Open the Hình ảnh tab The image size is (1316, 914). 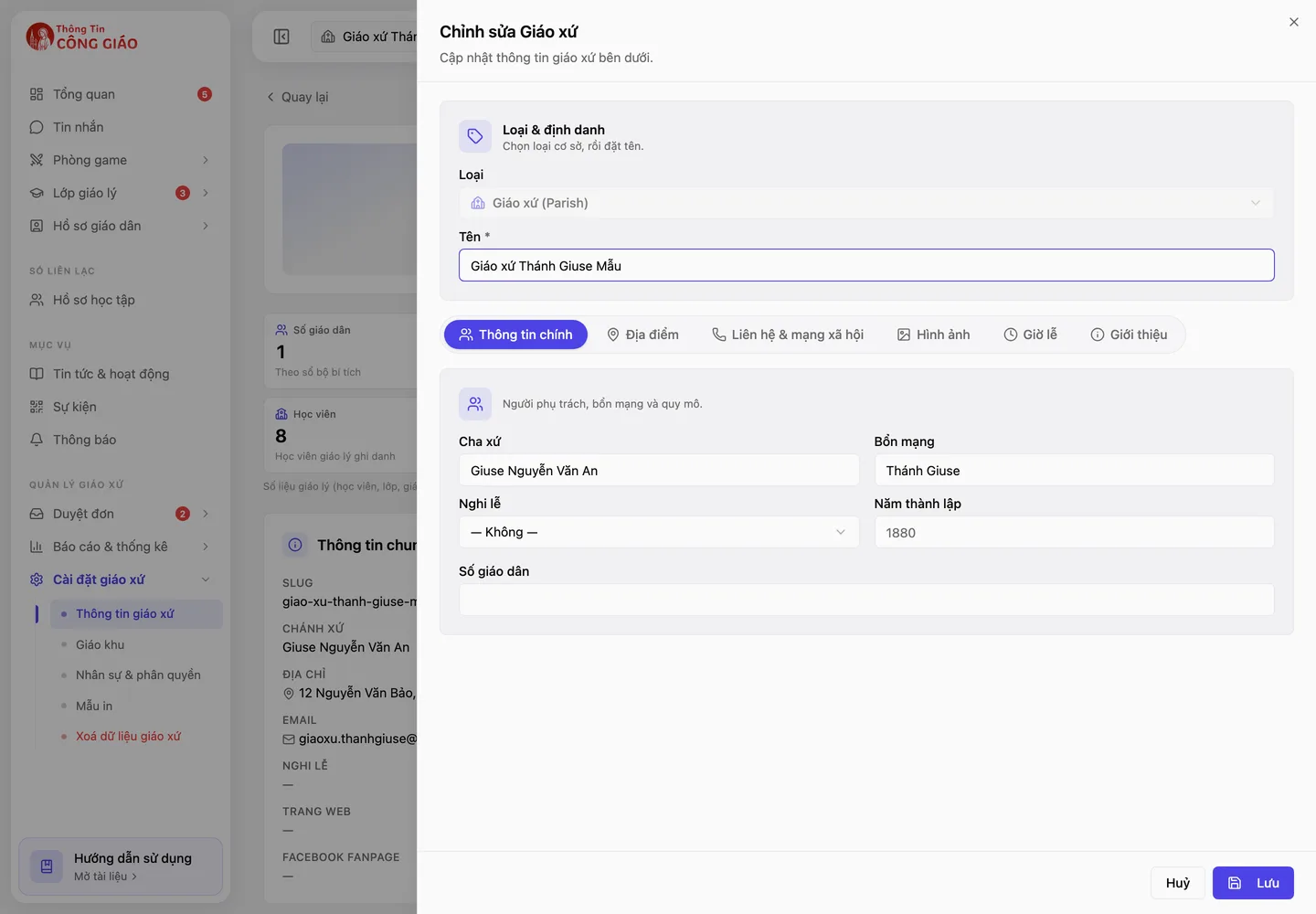[x=934, y=335]
